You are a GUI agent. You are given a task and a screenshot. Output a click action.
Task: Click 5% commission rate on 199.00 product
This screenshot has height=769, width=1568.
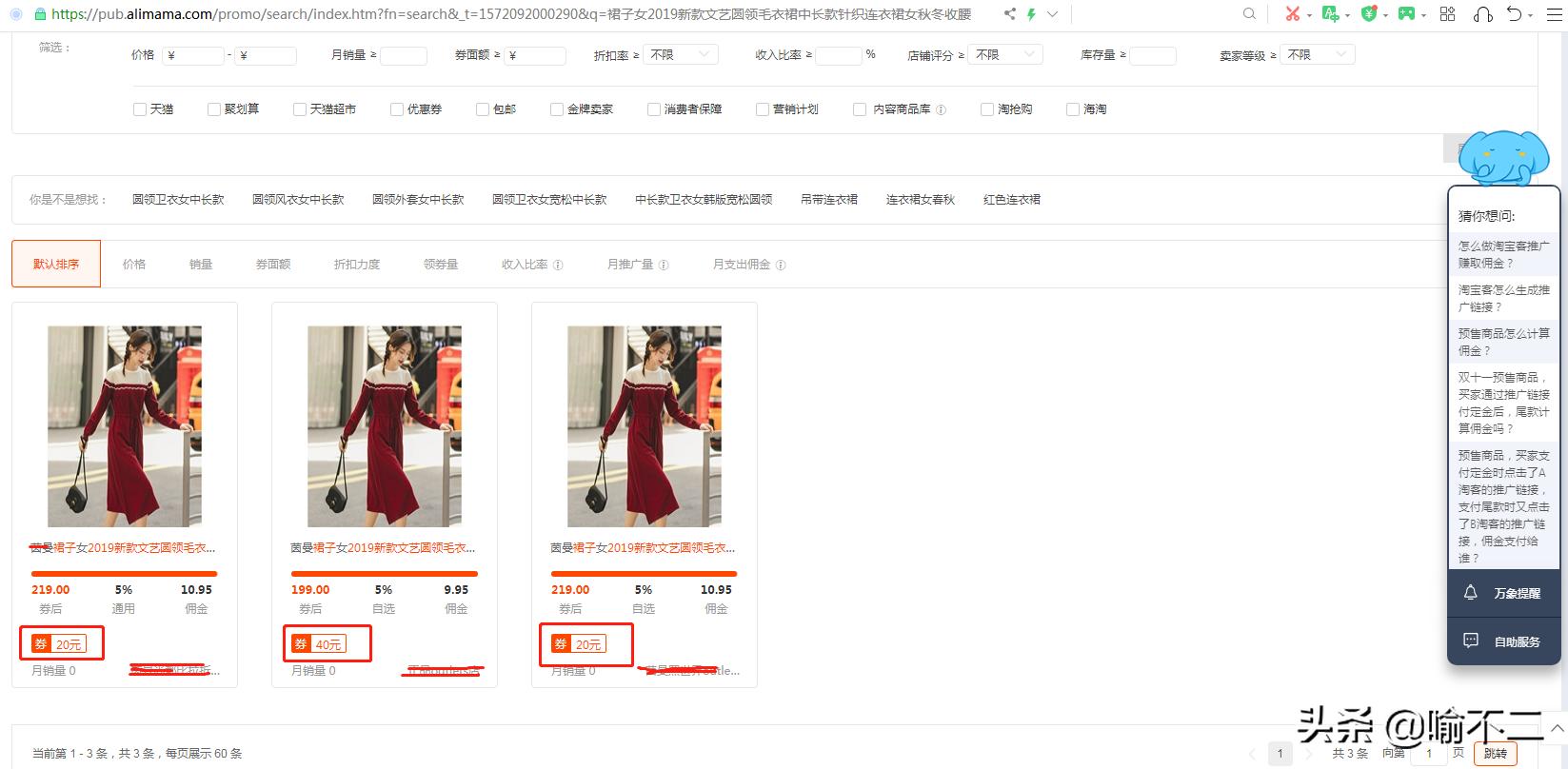[x=384, y=590]
